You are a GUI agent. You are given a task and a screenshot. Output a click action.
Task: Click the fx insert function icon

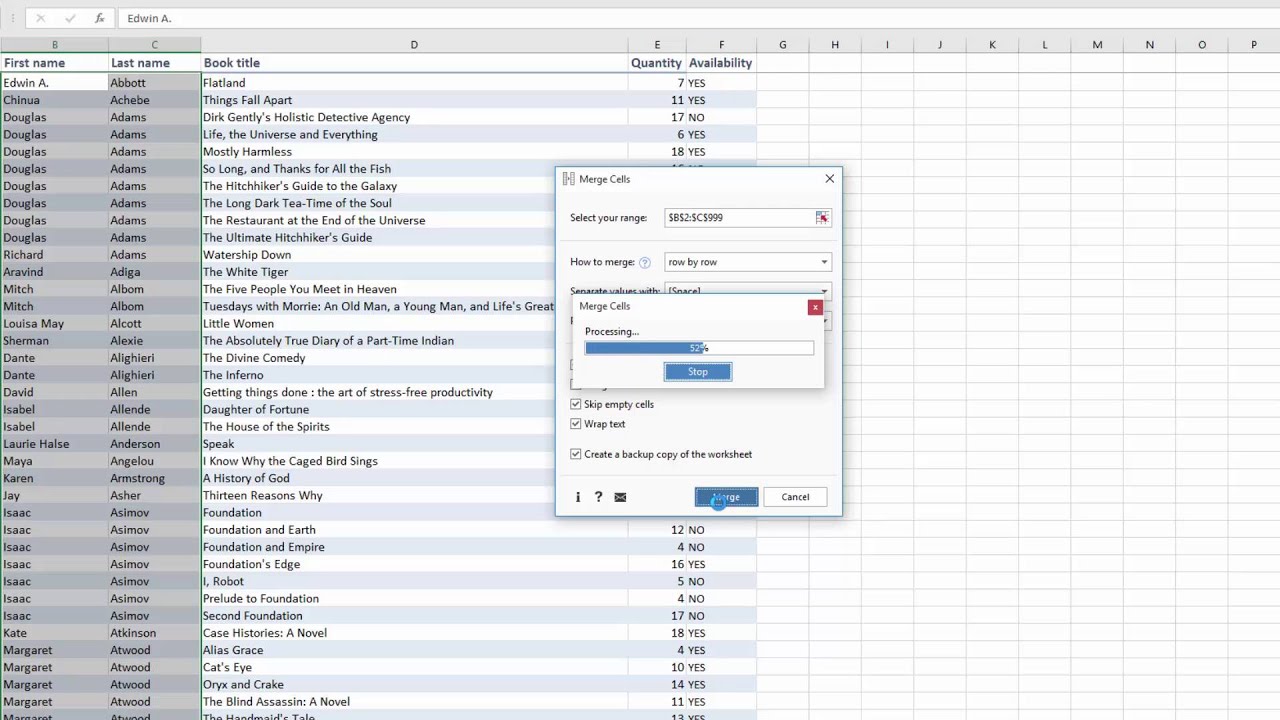point(99,18)
